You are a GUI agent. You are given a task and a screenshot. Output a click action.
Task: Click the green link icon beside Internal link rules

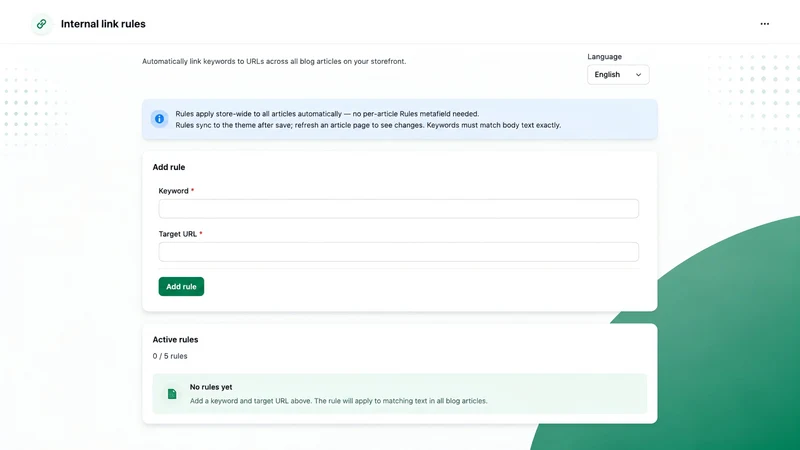tap(41, 24)
